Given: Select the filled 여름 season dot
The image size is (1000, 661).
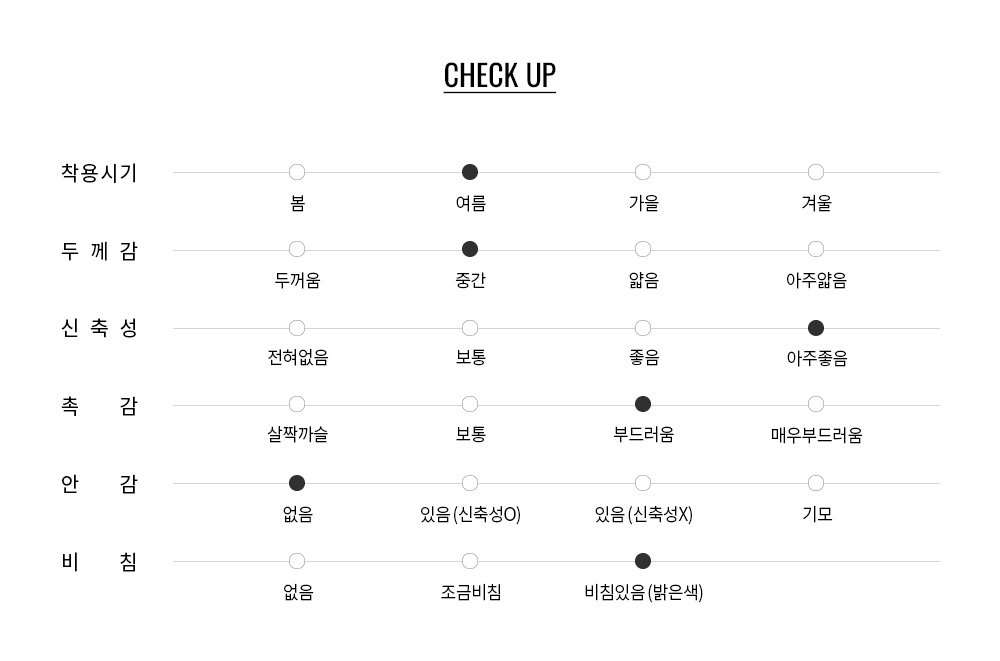Looking at the screenshot, I should 470,172.
